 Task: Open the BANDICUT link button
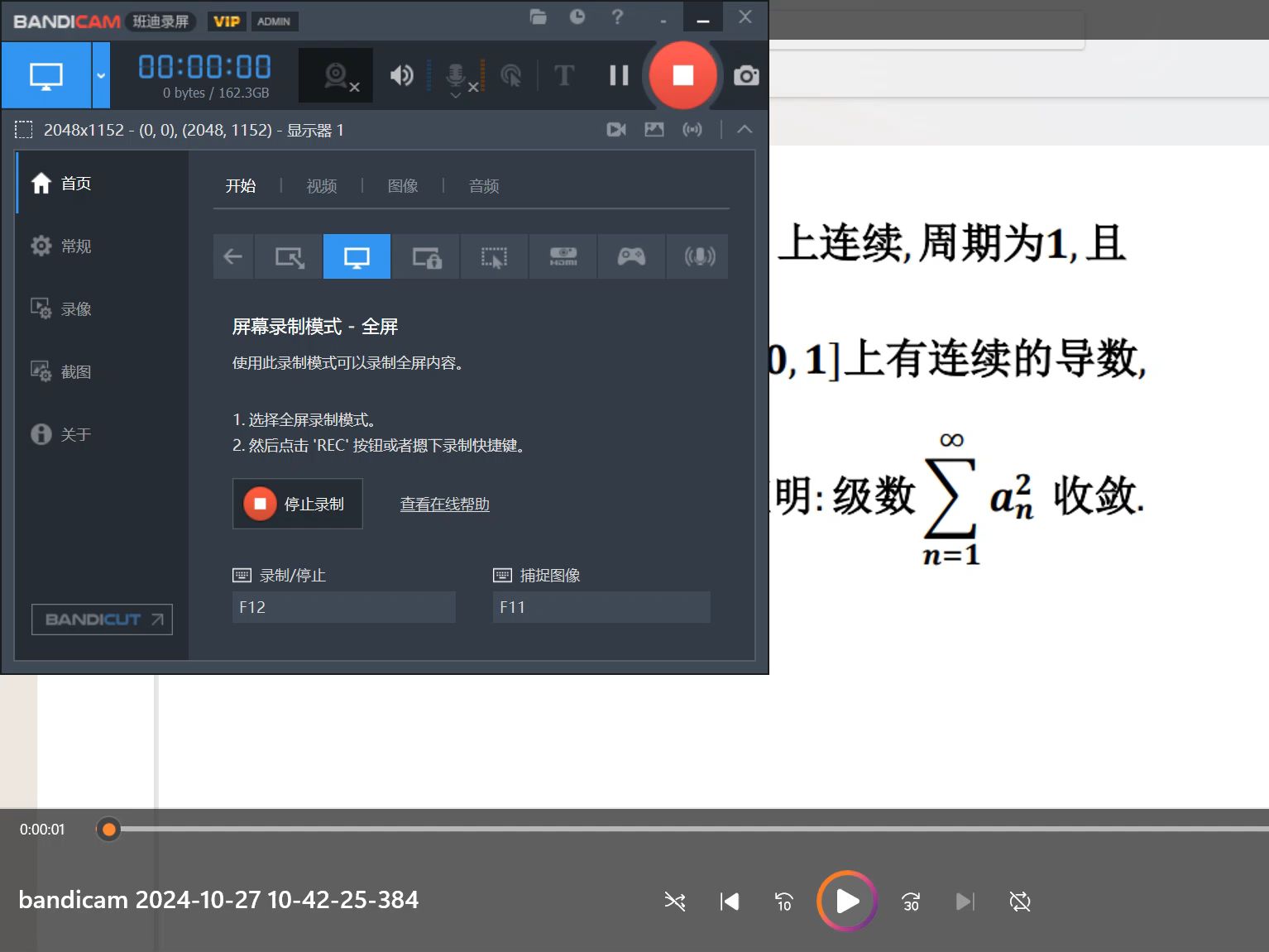pyautogui.click(x=102, y=620)
